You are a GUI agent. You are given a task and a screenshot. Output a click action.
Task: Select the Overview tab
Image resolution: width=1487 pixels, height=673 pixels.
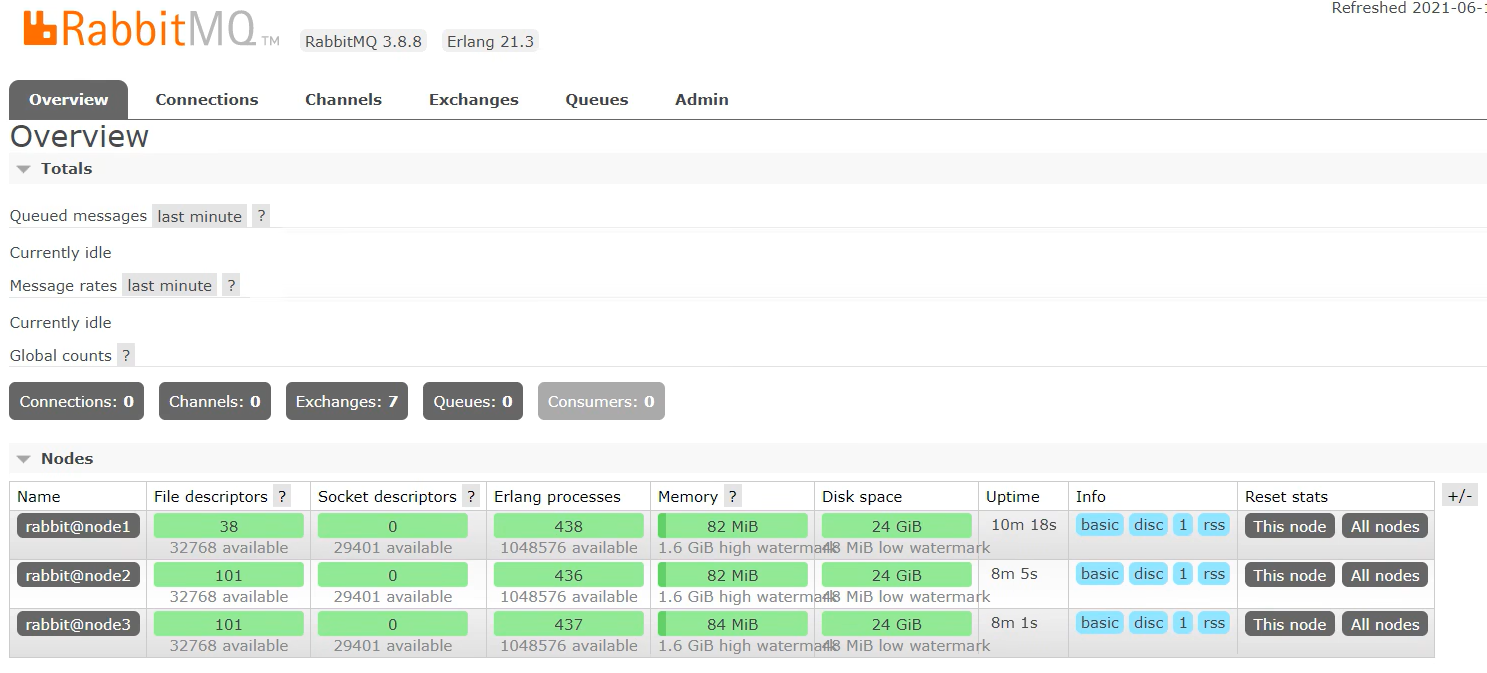68,99
